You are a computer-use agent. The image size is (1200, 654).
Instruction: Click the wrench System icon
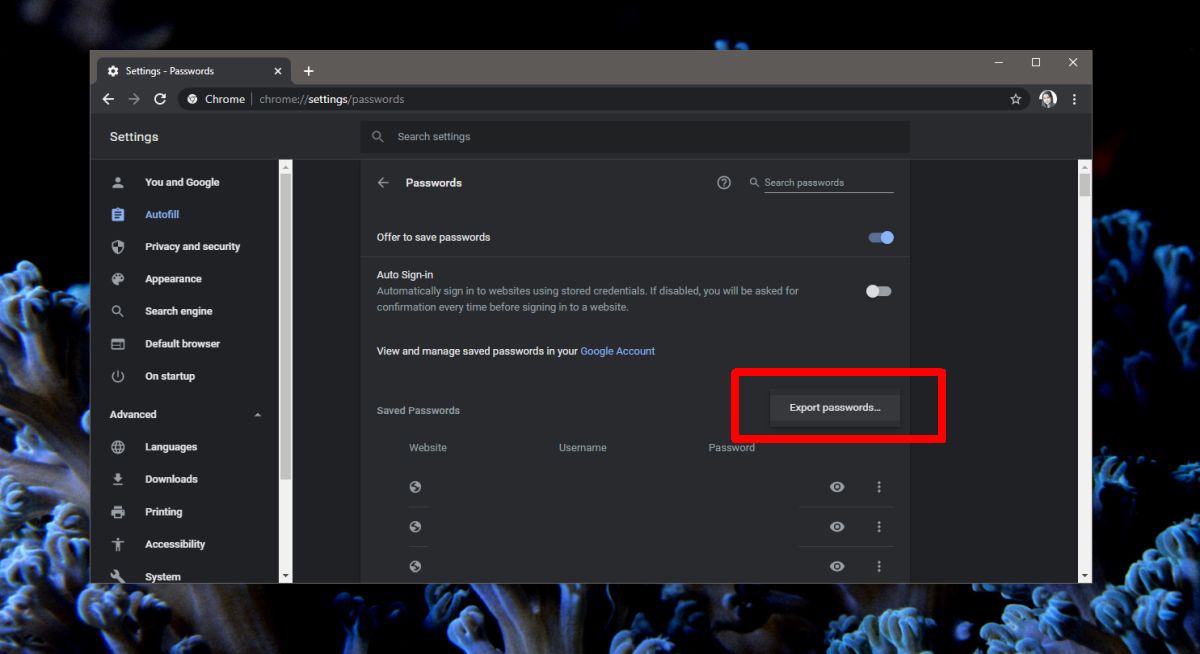pos(118,576)
